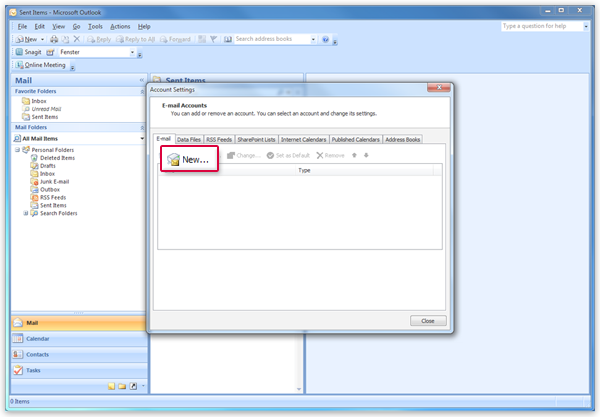Click the Delete X icon in the main toolbar
The width and height of the screenshot is (600, 417).
tap(77, 39)
